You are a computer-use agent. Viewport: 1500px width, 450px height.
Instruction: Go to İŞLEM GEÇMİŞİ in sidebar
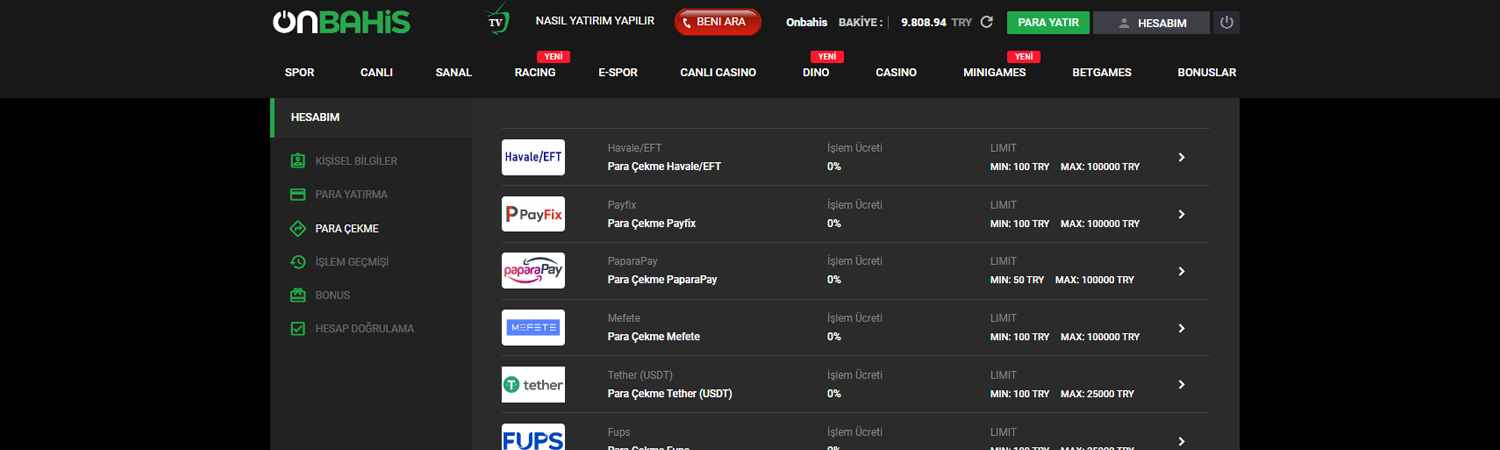tap(352, 262)
